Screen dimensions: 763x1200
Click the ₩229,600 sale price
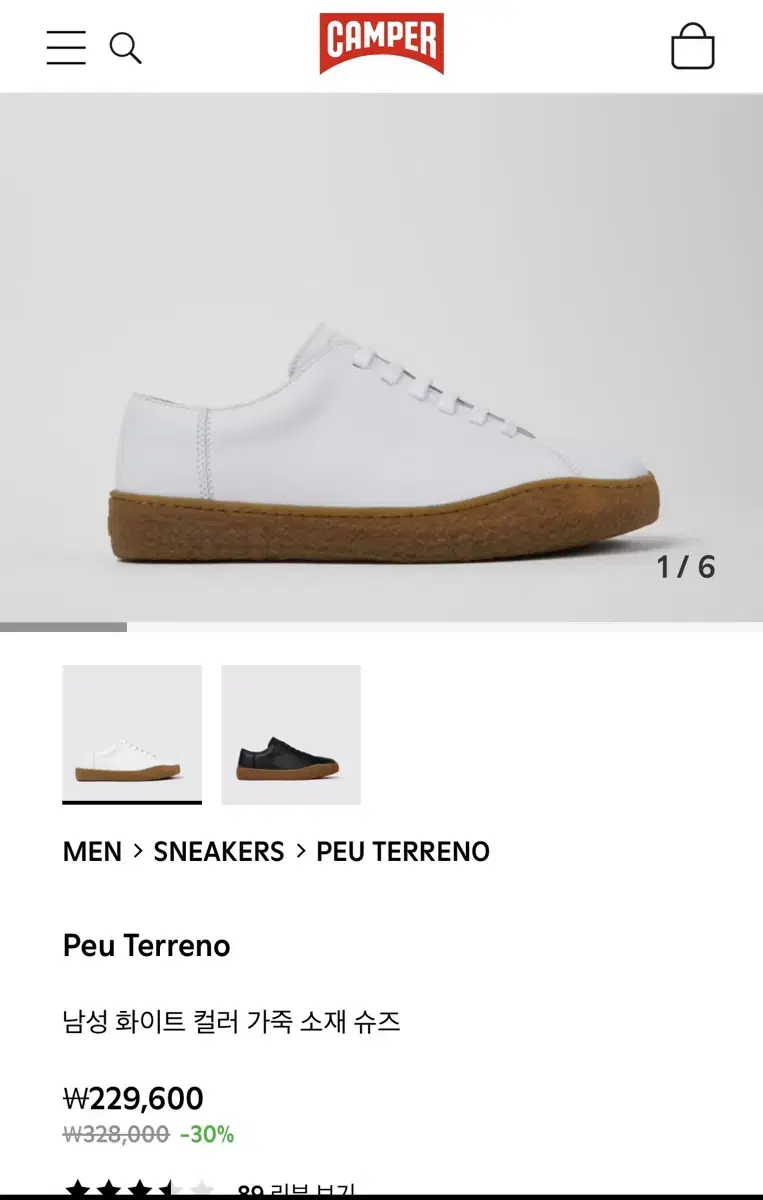tap(133, 1098)
